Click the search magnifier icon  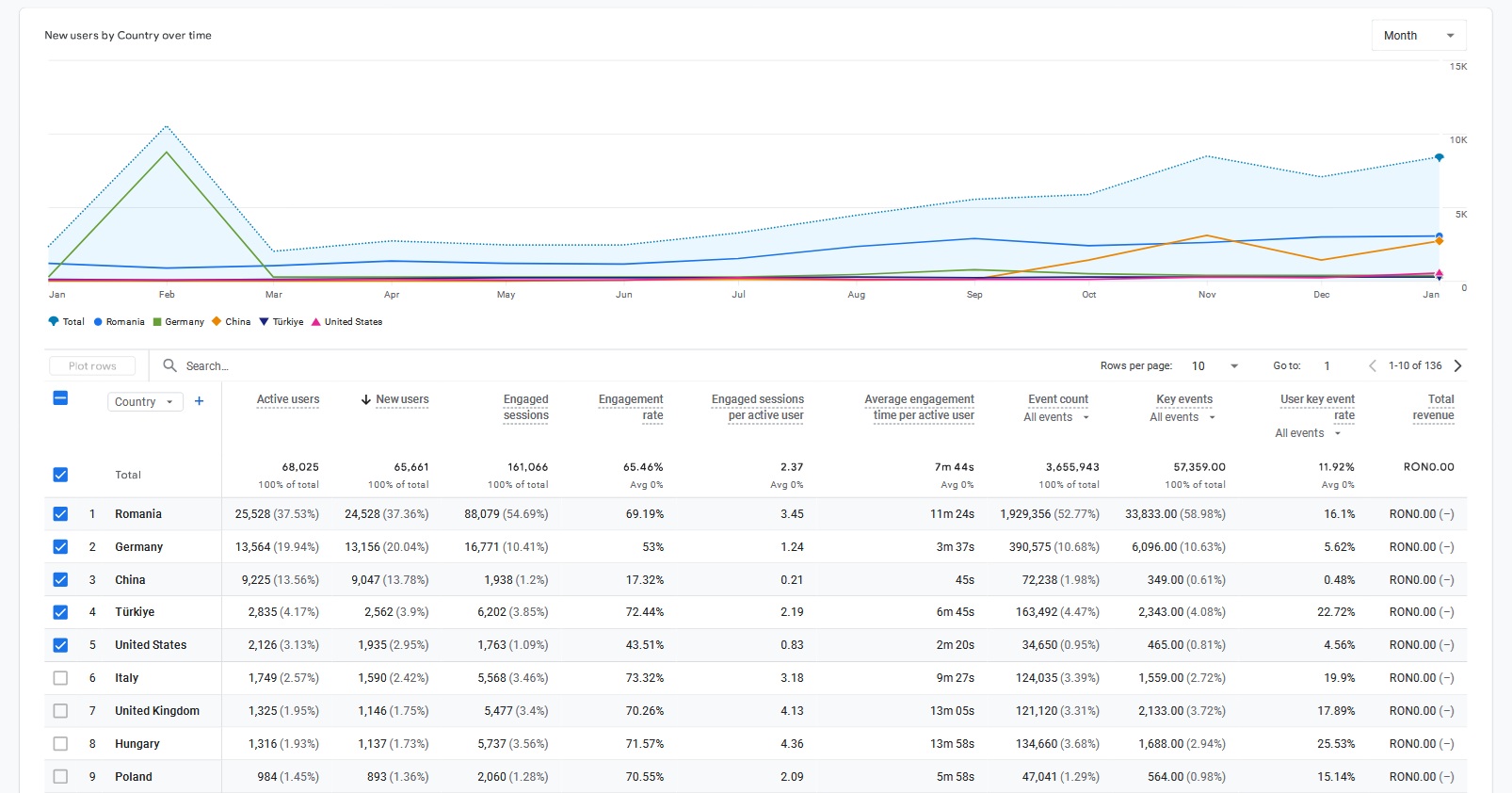pyautogui.click(x=169, y=365)
